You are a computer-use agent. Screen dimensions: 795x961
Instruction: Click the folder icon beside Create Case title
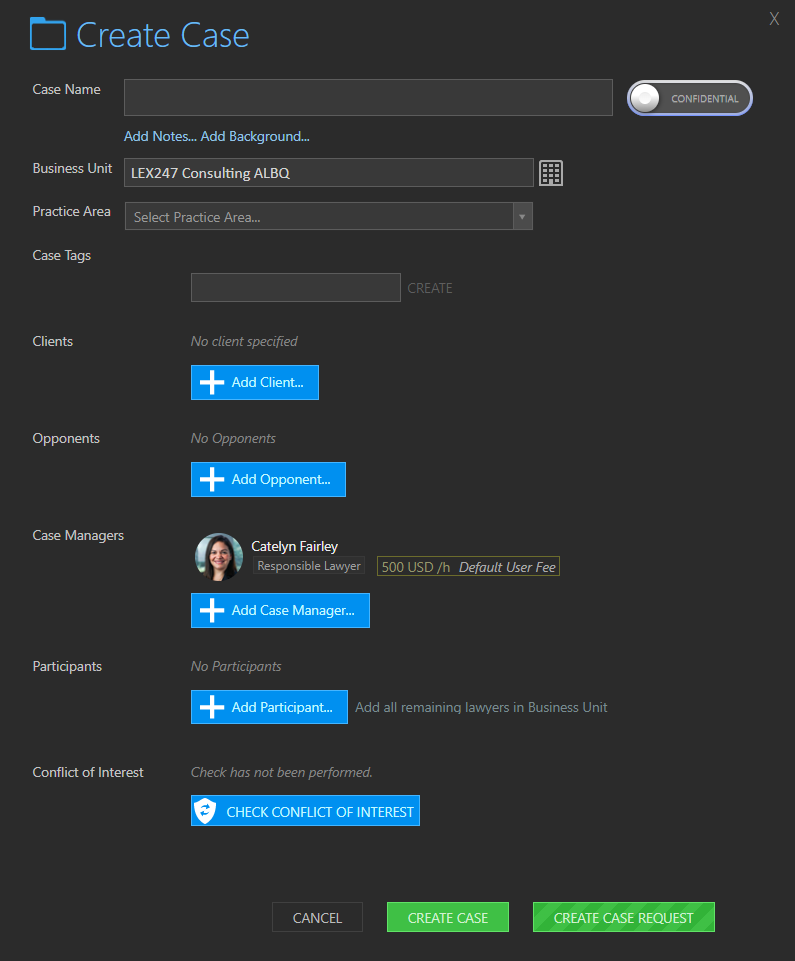(47, 33)
